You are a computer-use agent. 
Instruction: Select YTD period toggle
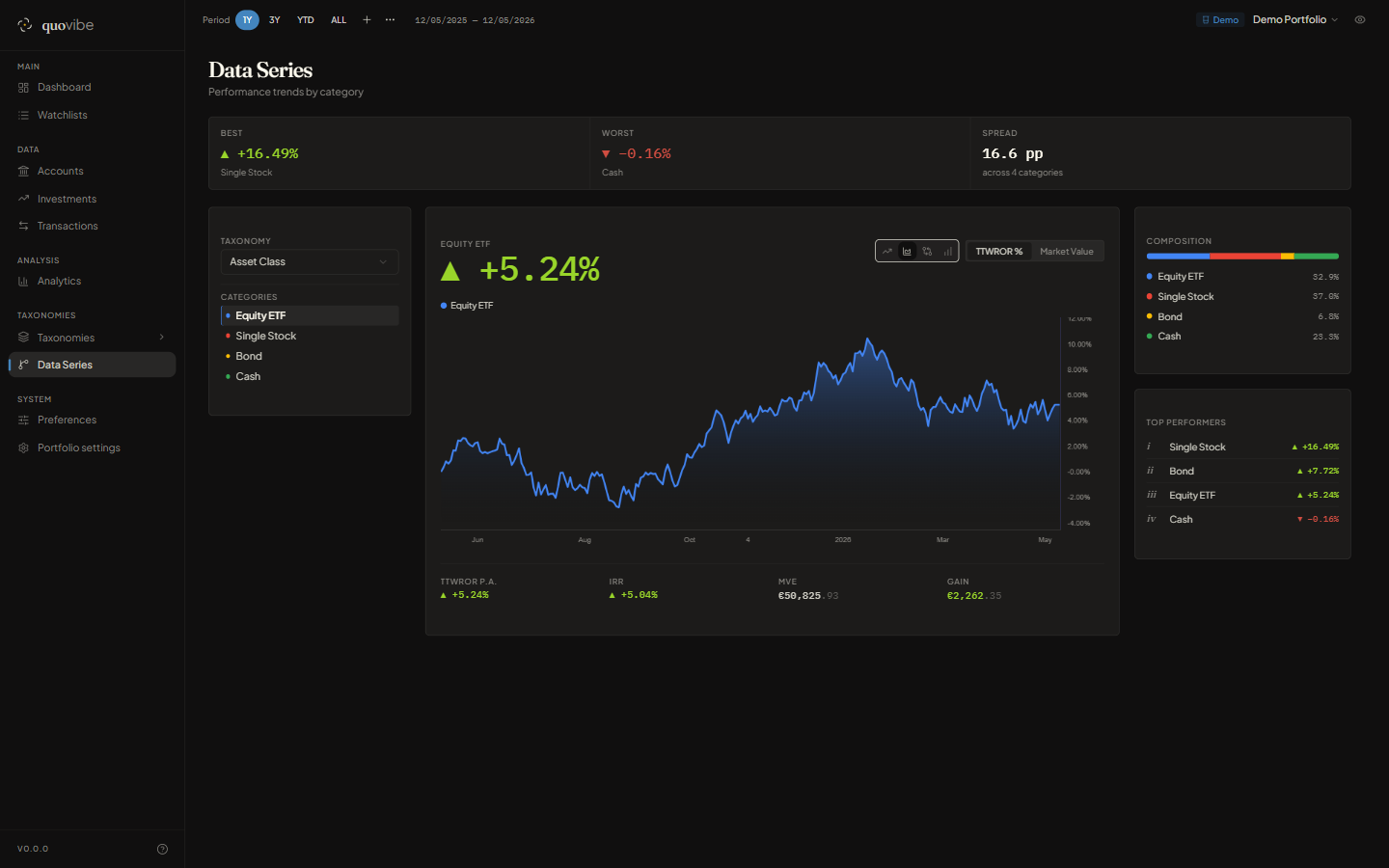point(306,19)
